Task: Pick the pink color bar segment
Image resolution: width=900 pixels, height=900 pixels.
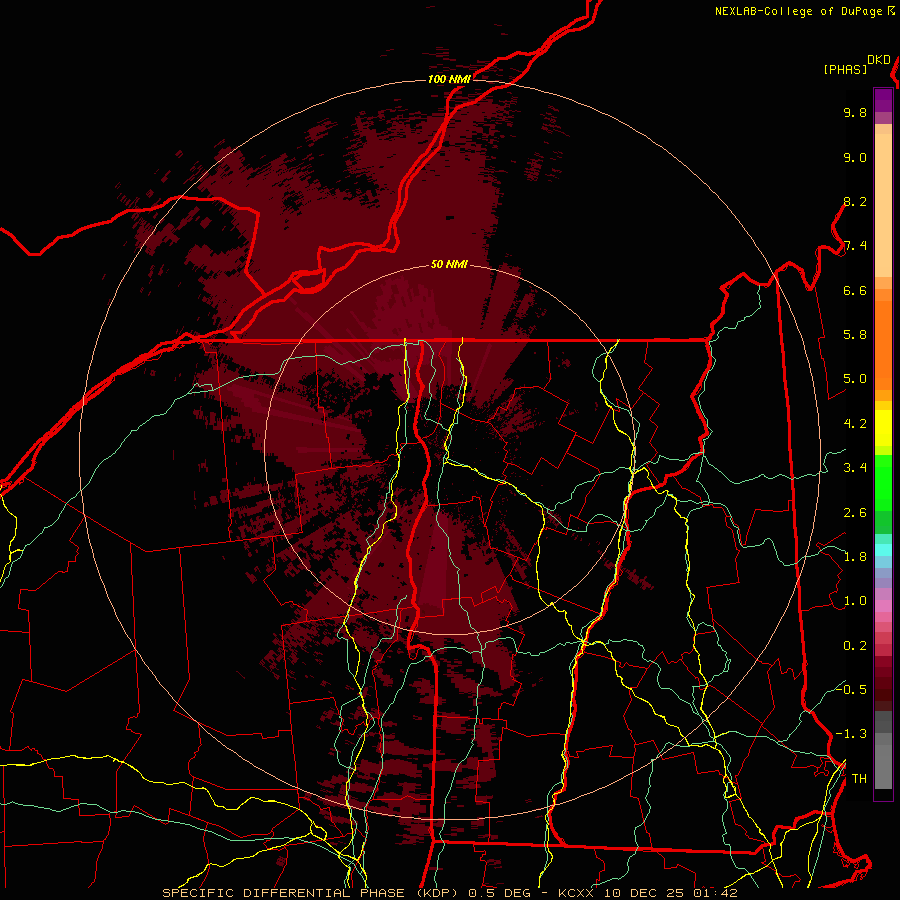Action: pyautogui.click(x=883, y=607)
